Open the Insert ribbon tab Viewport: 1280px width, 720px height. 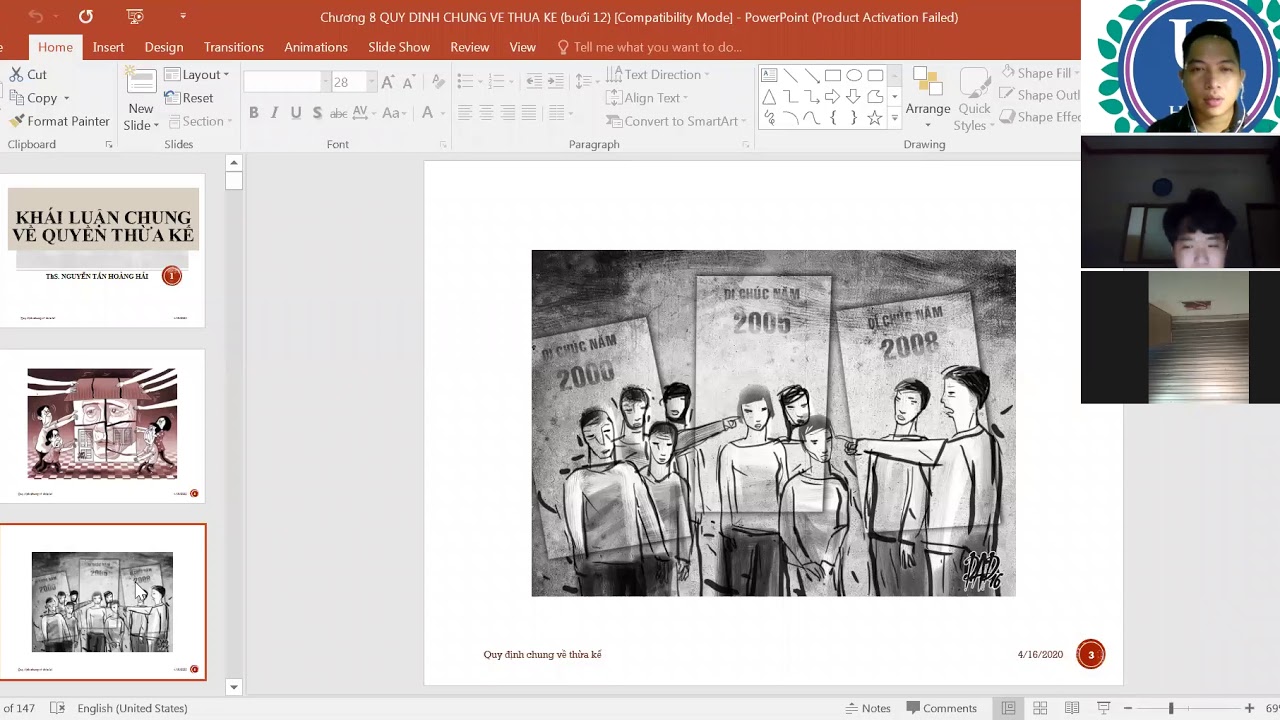tap(108, 47)
